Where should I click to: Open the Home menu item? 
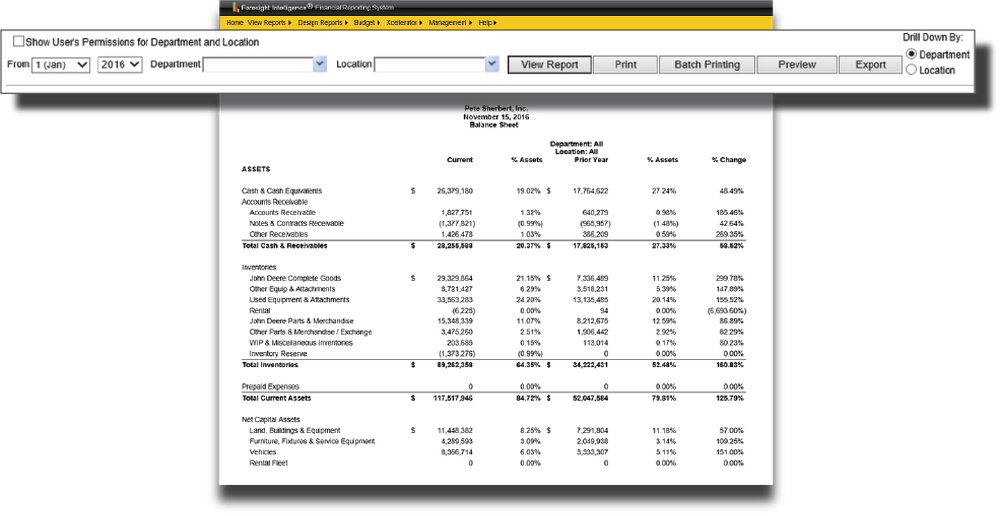click(x=235, y=22)
